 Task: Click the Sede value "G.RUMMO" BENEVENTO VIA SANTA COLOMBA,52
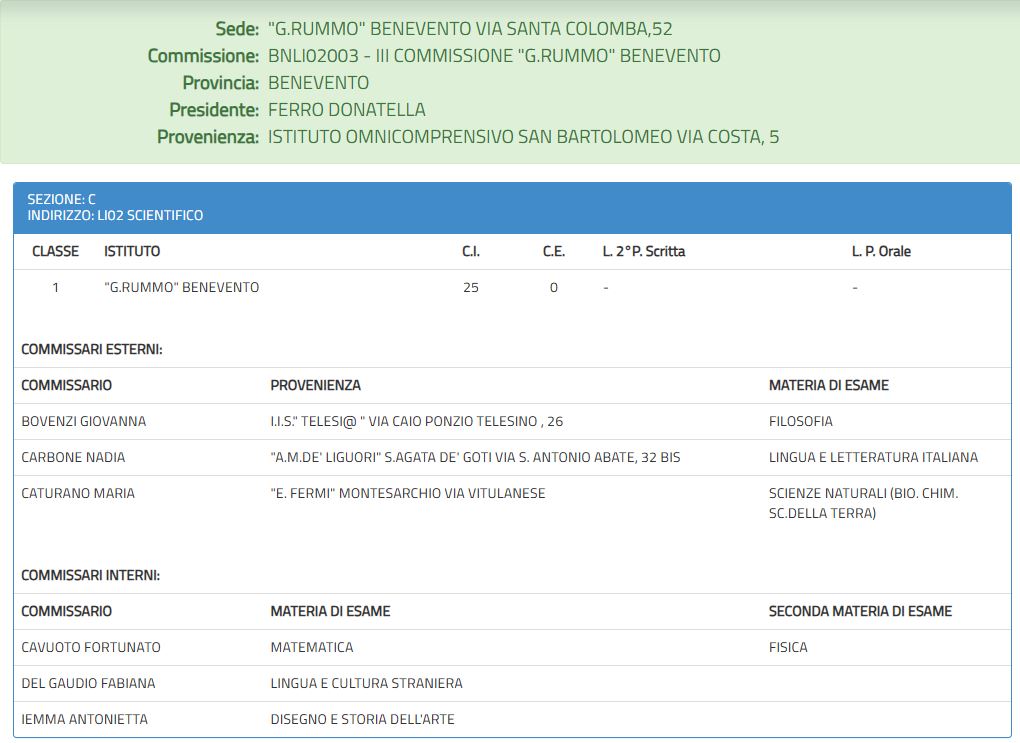coord(470,29)
